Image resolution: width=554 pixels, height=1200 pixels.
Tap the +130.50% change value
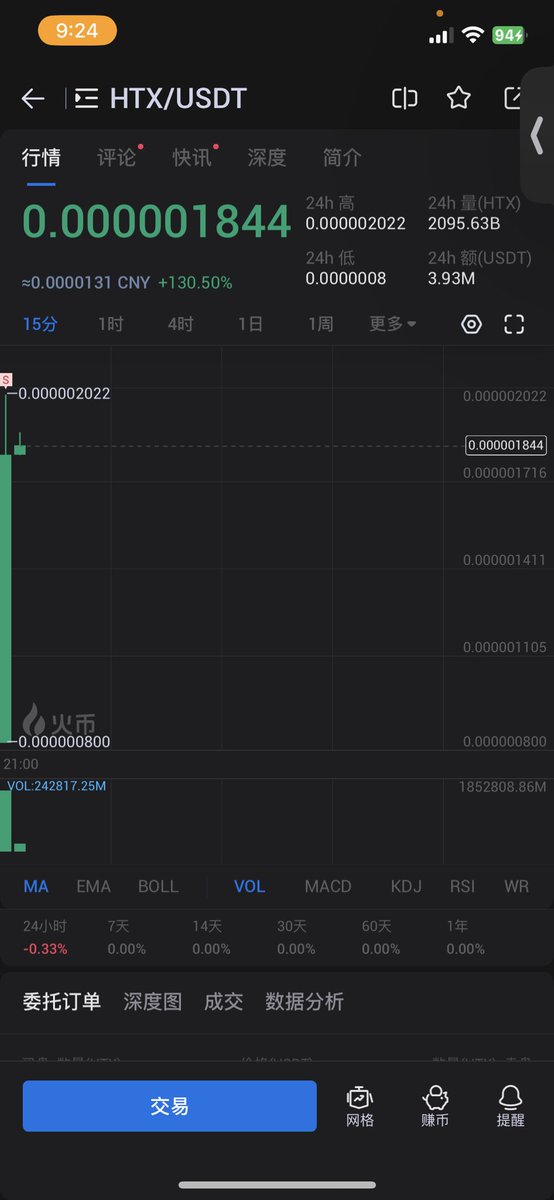tap(195, 283)
